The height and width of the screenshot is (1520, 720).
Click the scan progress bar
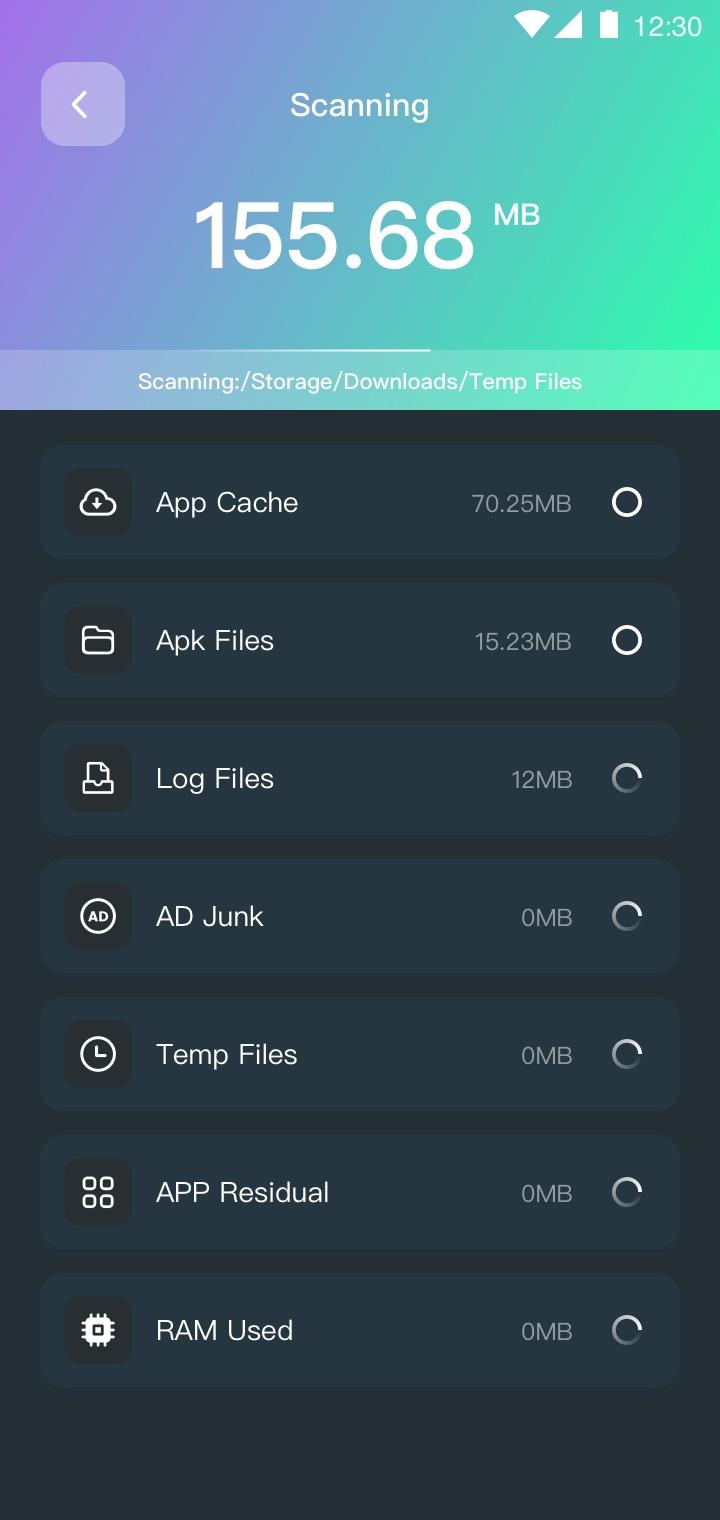pyautogui.click(x=360, y=350)
